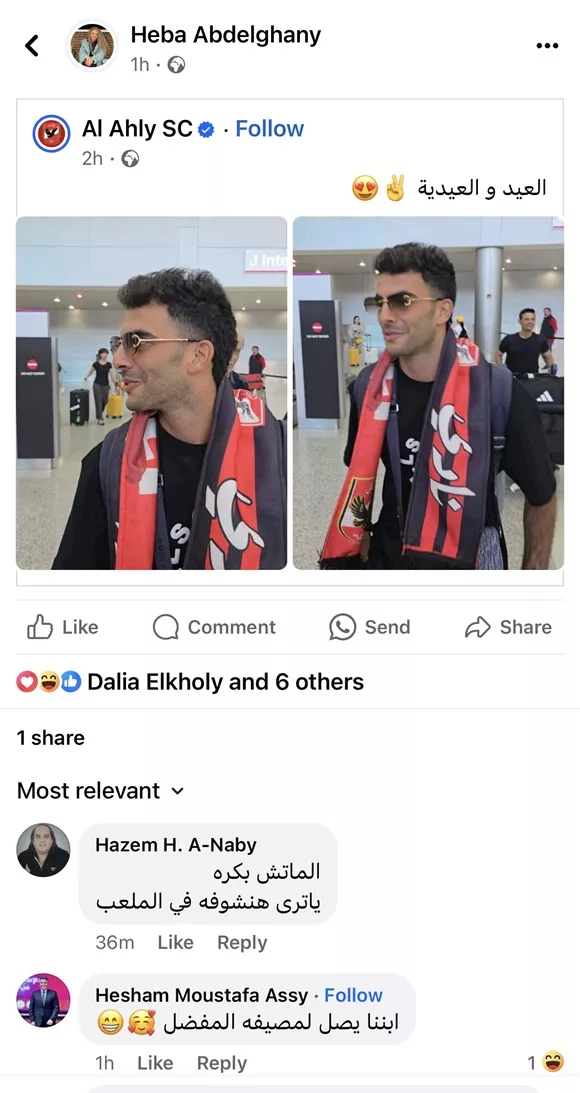580x1093 pixels.
Task: Follow Hesham Moustafa Assy
Action: point(353,995)
